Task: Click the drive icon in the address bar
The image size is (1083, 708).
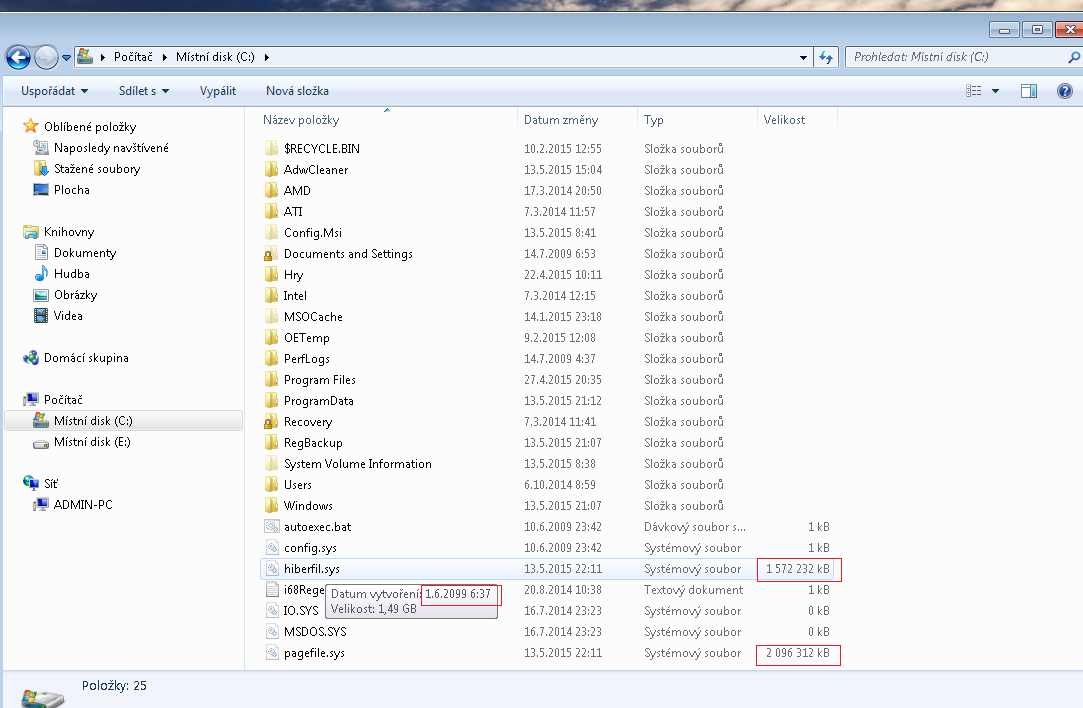Action: coord(84,57)
